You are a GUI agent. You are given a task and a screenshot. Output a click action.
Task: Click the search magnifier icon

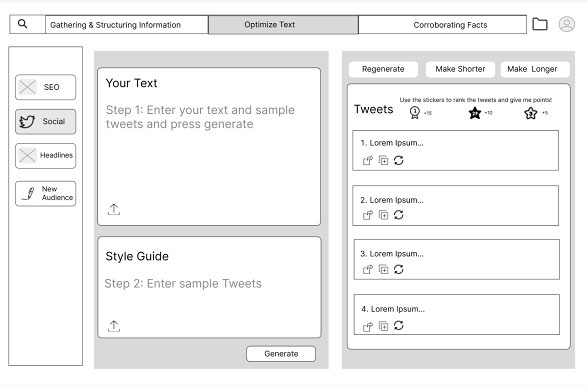click(22, 24)
